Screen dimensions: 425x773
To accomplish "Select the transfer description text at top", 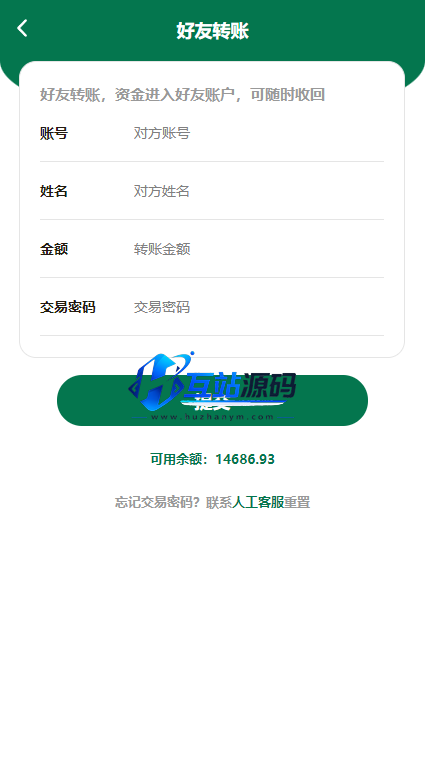I will [x=182, y=94].
